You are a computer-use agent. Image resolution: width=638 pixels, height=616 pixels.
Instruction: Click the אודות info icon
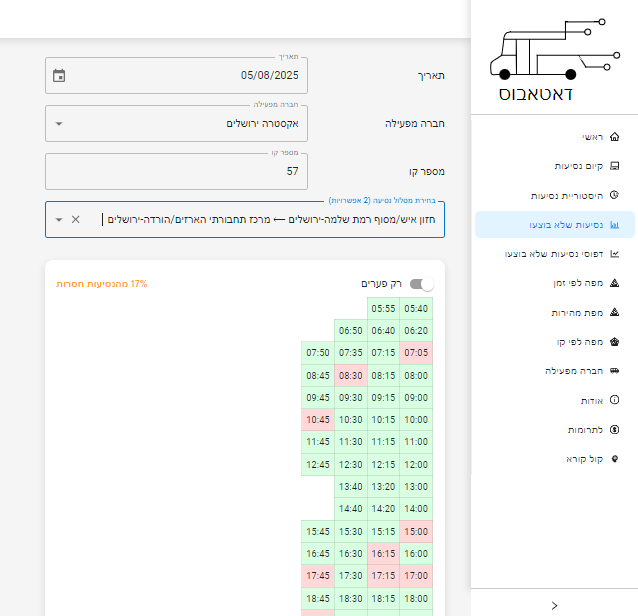pos(614,400)
